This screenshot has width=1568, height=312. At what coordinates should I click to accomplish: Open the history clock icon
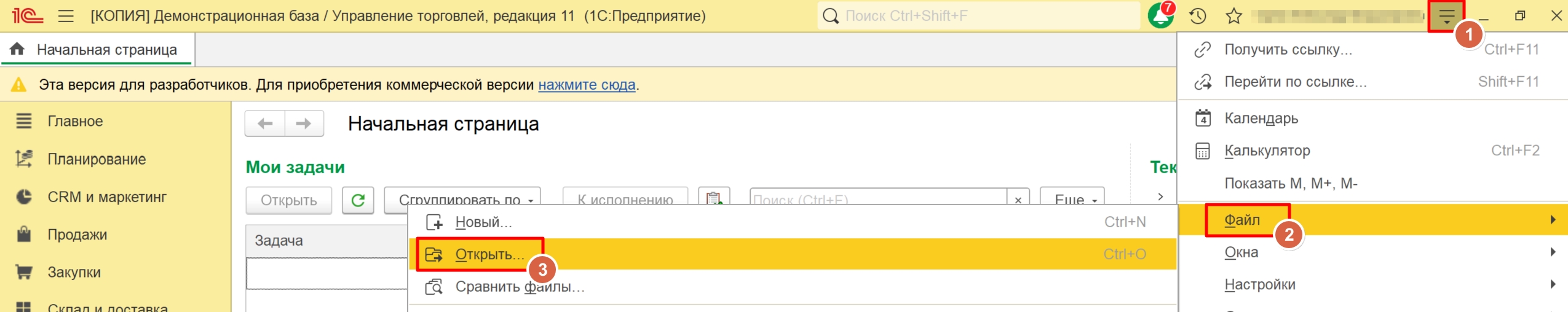coord(1197,16)
